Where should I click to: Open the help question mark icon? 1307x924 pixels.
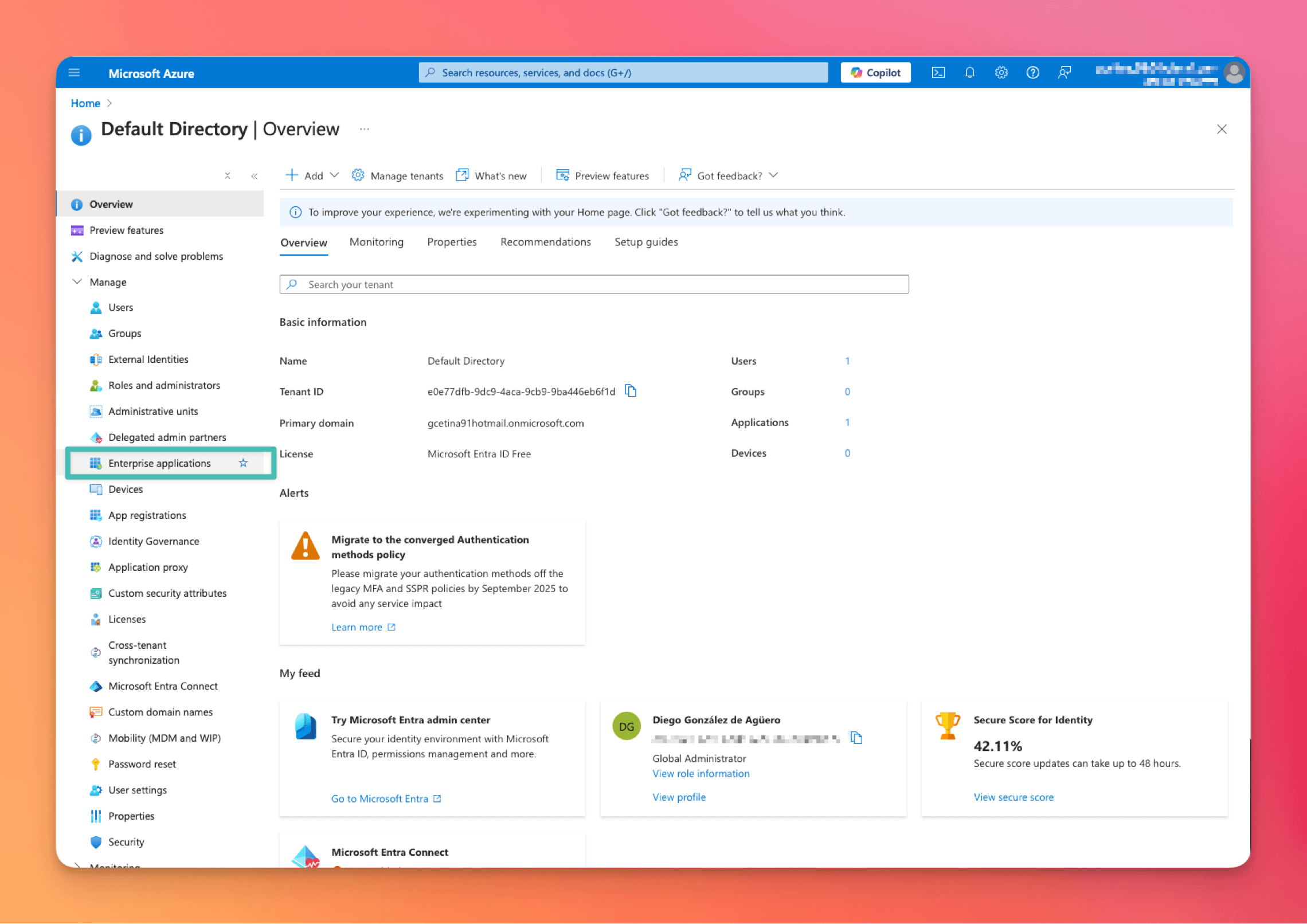pos(1033,73)
